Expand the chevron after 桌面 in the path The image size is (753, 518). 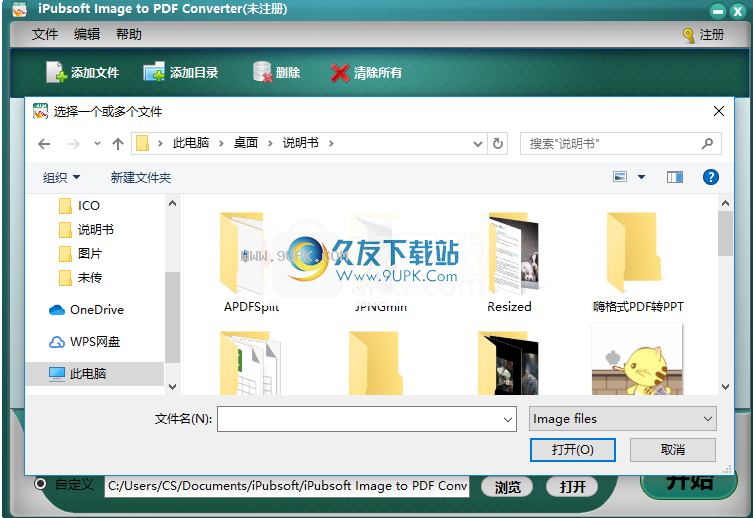click(x=270, y=144)
